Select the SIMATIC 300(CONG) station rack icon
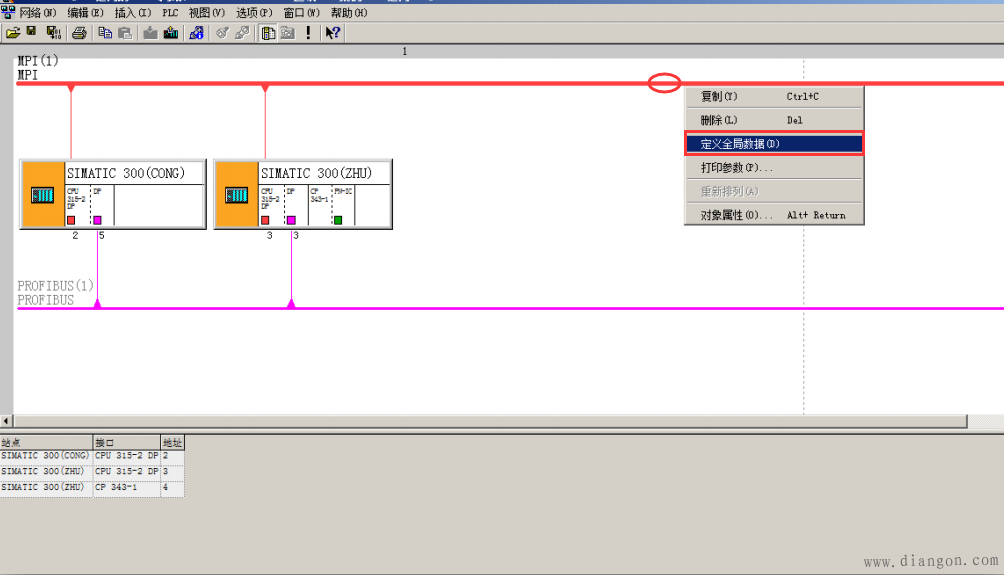Screen dimensions: 1004x575 pos(43,195)
